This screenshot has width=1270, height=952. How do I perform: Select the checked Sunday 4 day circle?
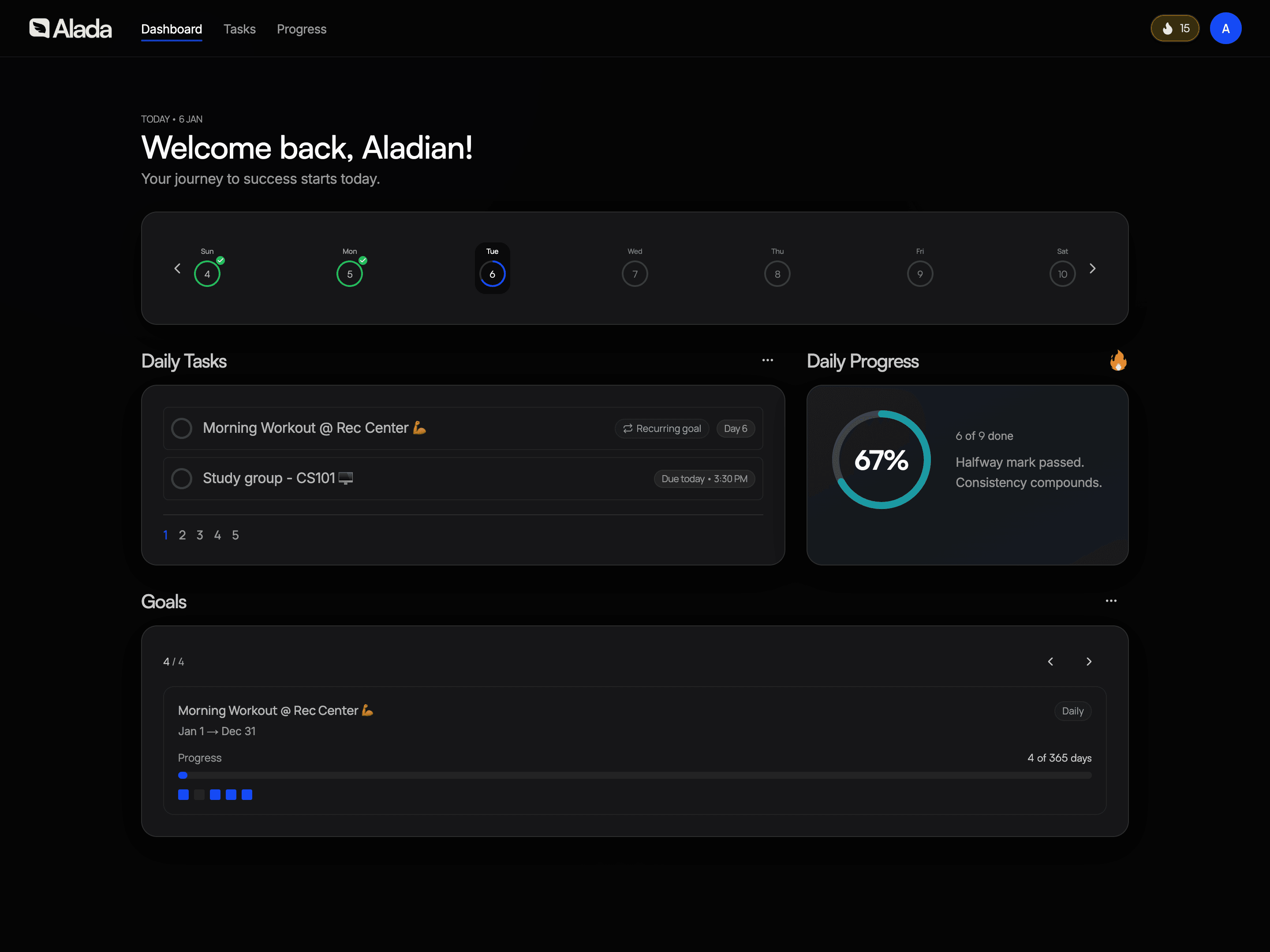pyautogui.click(x=207, y=274)
